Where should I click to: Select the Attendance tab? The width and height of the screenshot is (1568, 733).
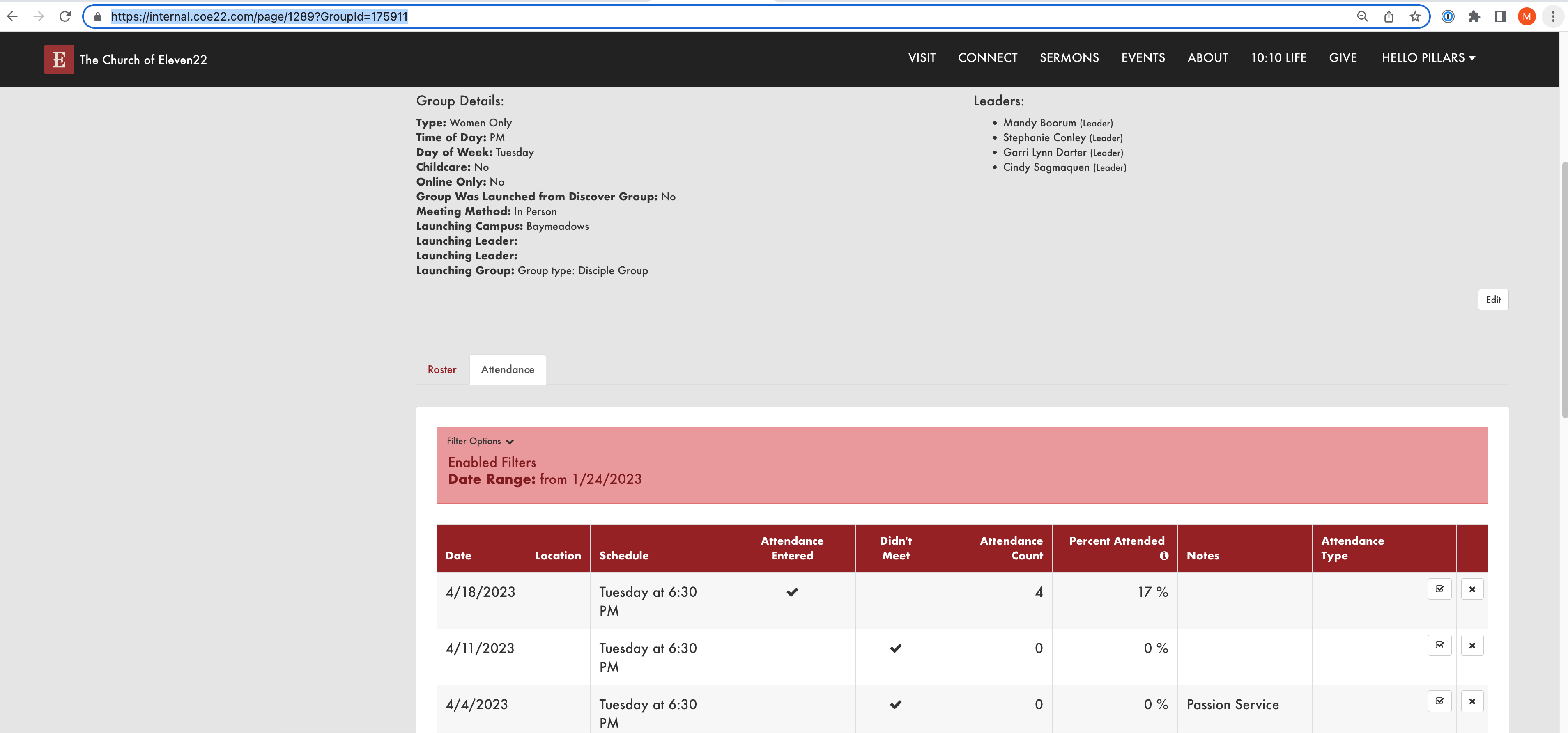pos(508,369)
